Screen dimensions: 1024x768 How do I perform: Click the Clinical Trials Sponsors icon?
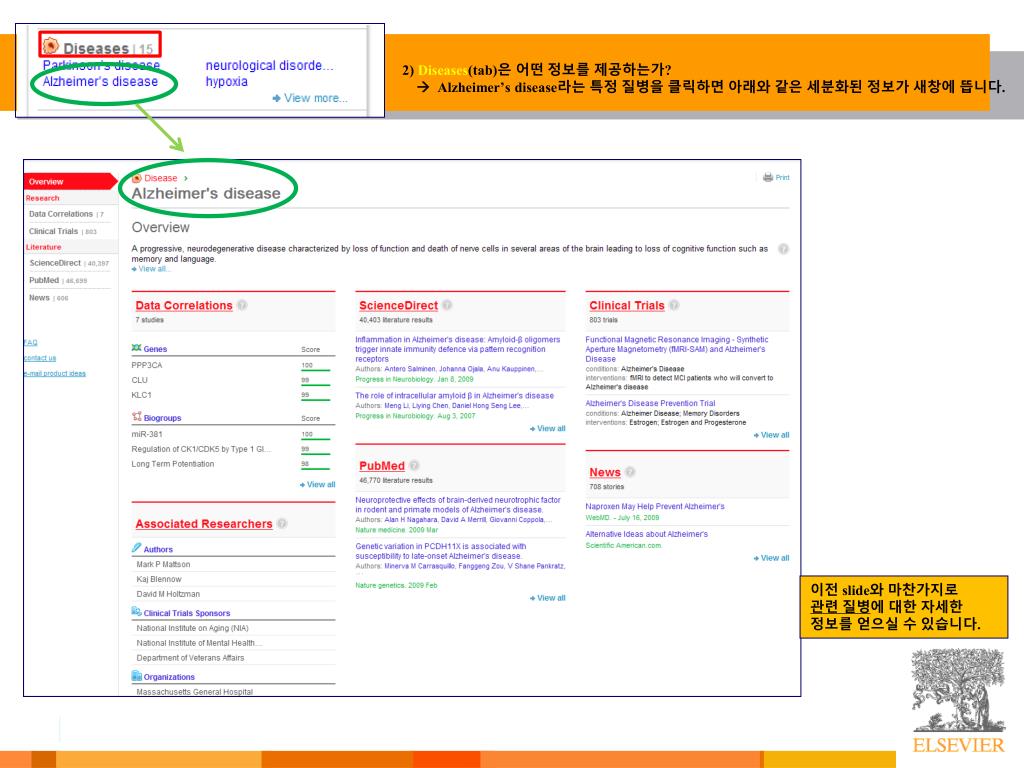click(136, 612)
